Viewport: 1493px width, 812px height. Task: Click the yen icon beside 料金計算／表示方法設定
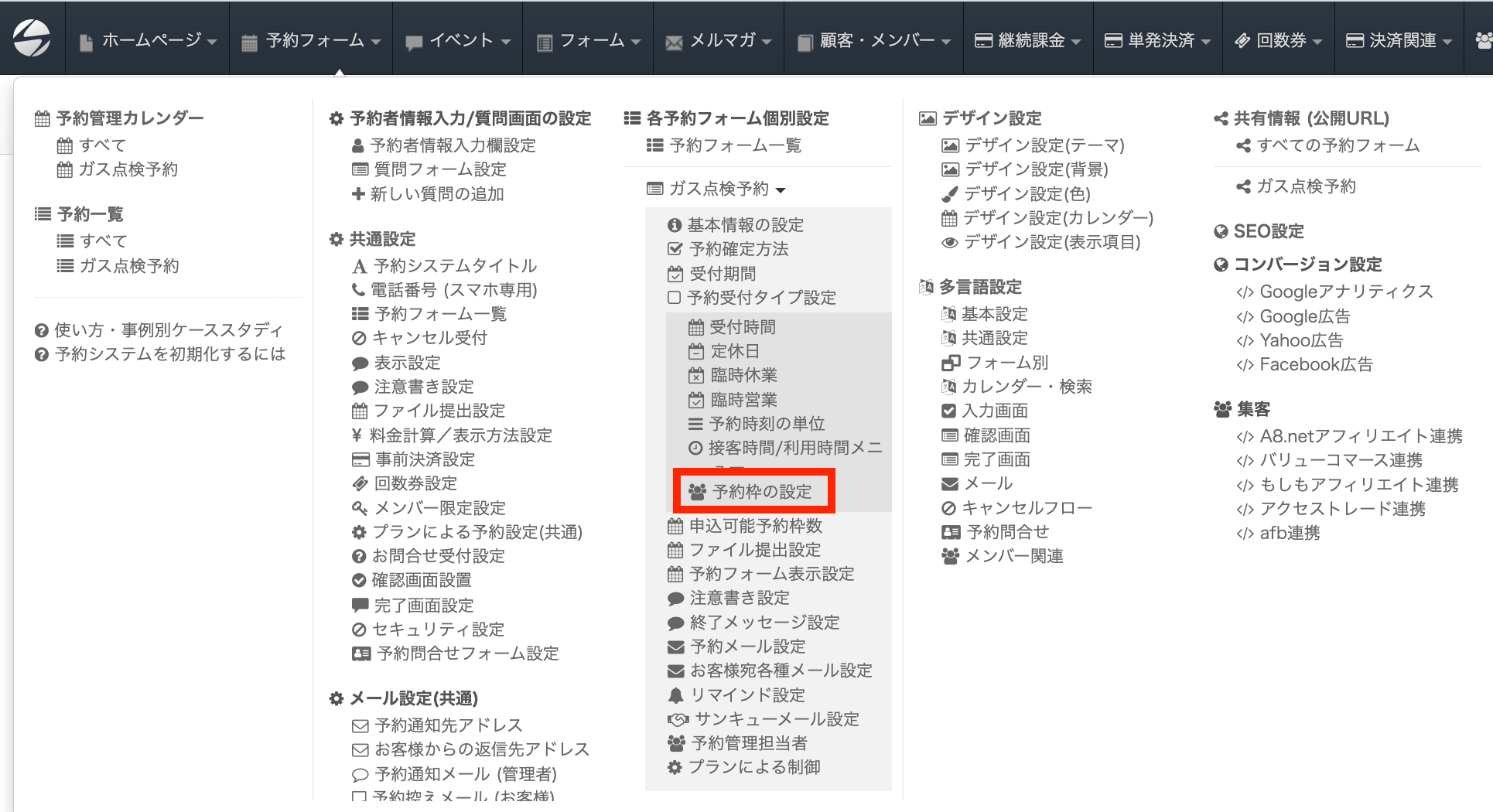(x=357, y=435)
